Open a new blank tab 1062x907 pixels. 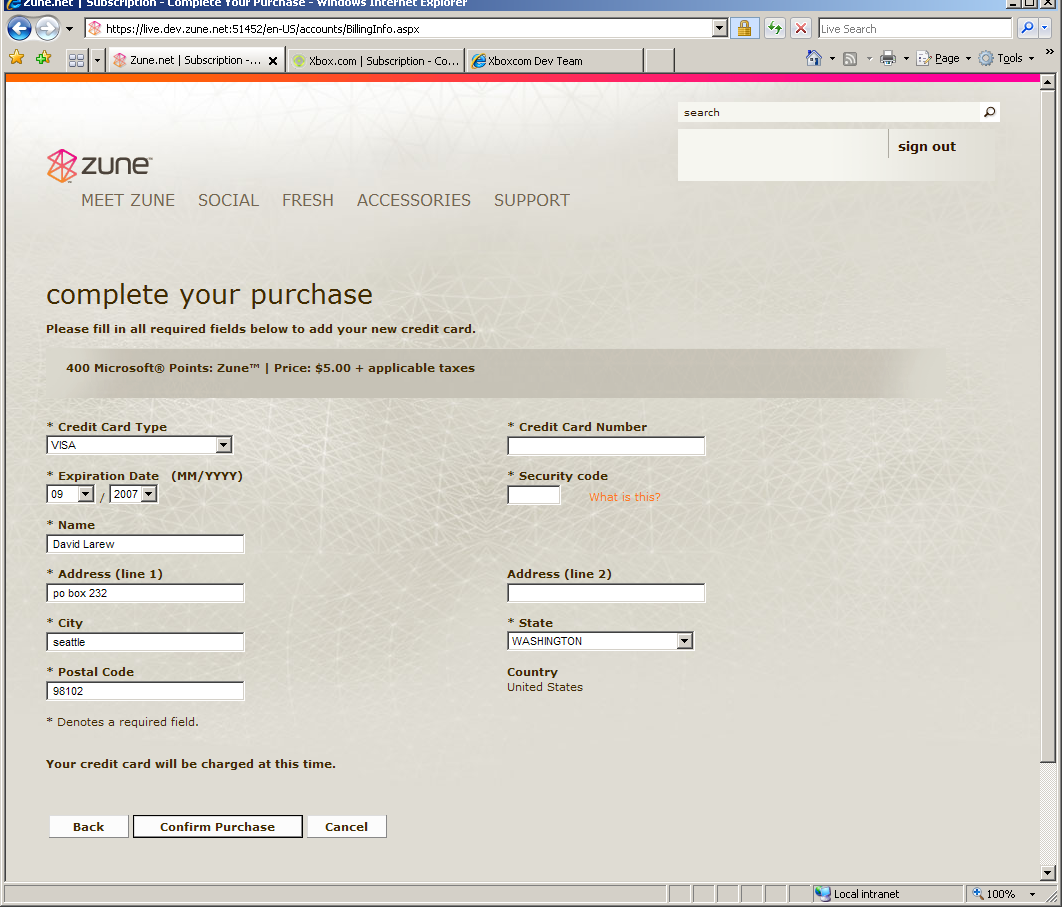pos(660,60)
